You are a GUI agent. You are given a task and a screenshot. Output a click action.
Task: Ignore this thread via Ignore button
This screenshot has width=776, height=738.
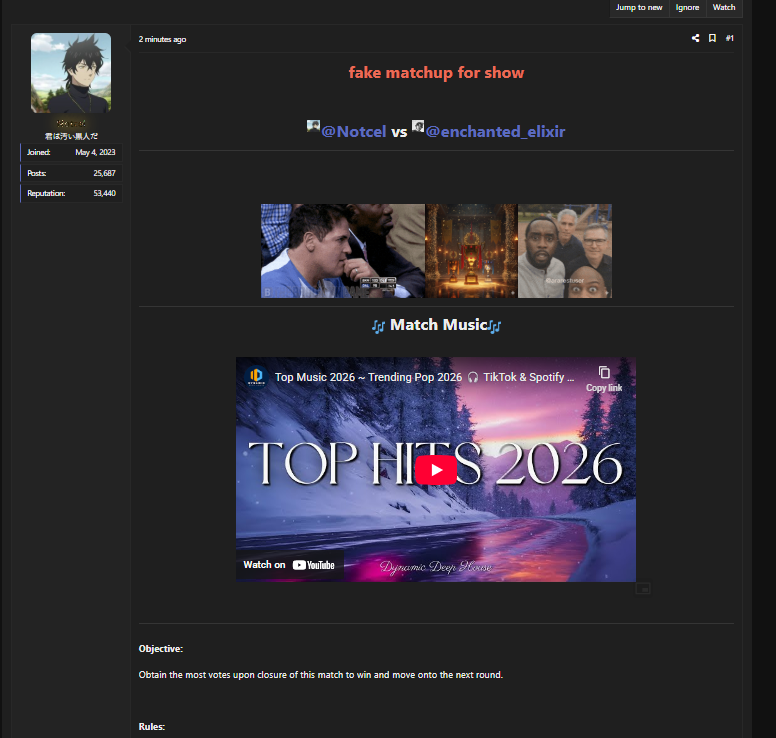(687, 7)
